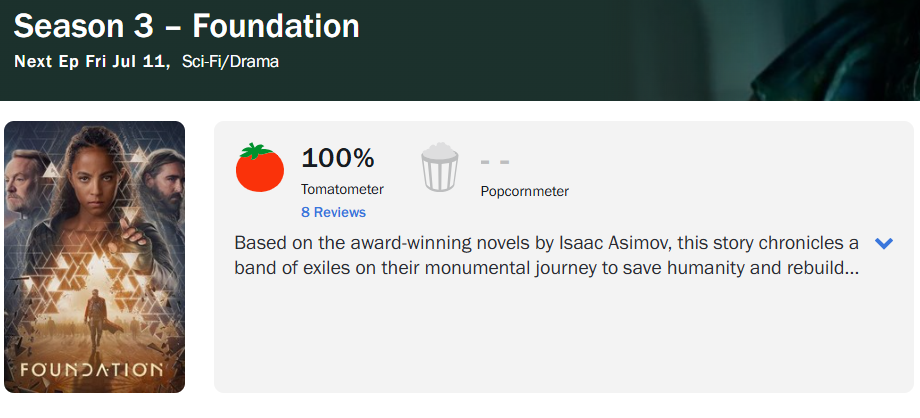Click the red Fresh tomato icon
Image resolution: width=920 pixels, height=418 pixels.
pos(259,167)
